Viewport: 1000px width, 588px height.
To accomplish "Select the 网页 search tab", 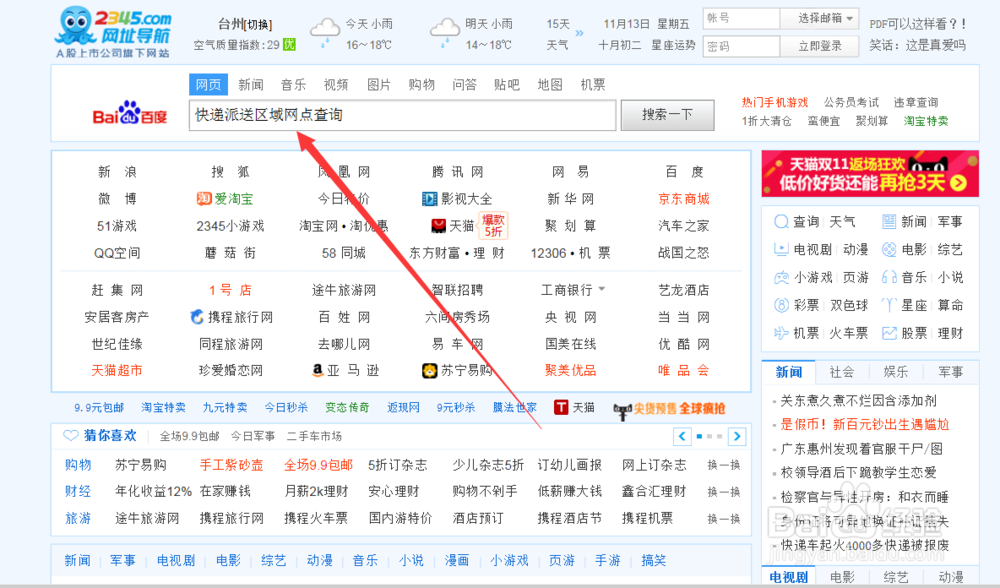I will pyautogui.click(x=208, y=85).
